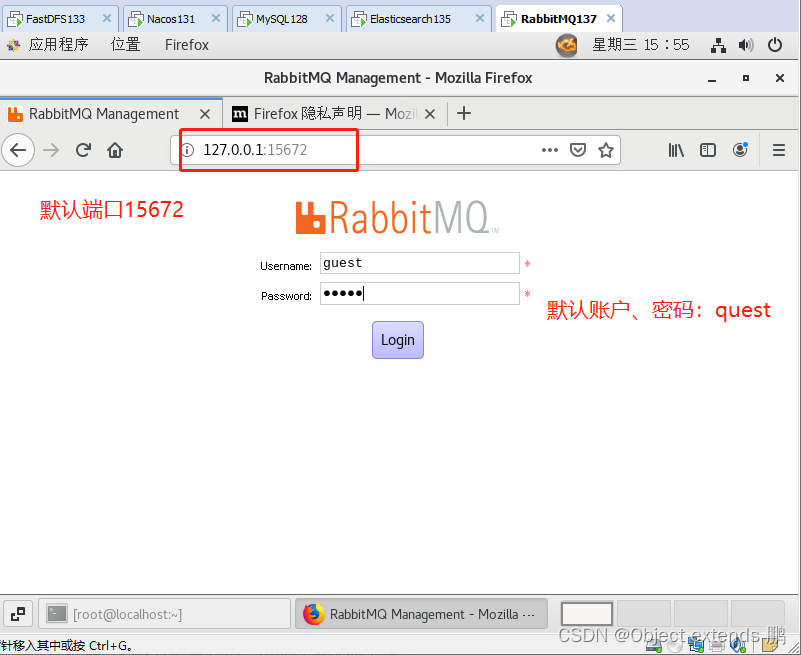Go back with the browser back arrow
This screenshot has width=801, height=655.
18,150
